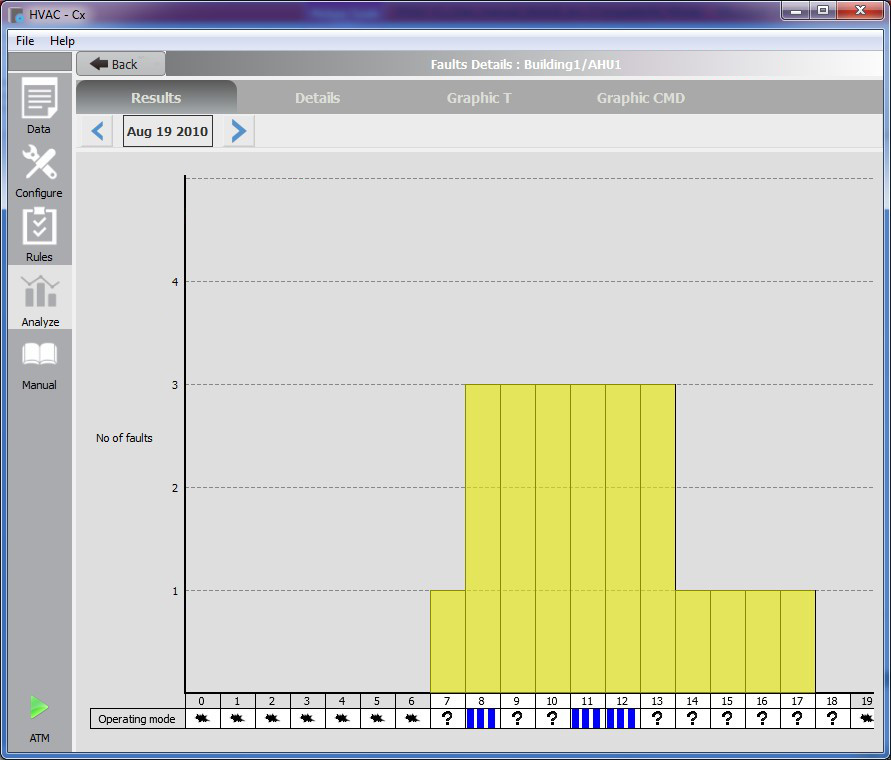Click the question mark mode icon at hour 7
The height and width of the screenshot is (760, 891).
click(x=447, y=718)
